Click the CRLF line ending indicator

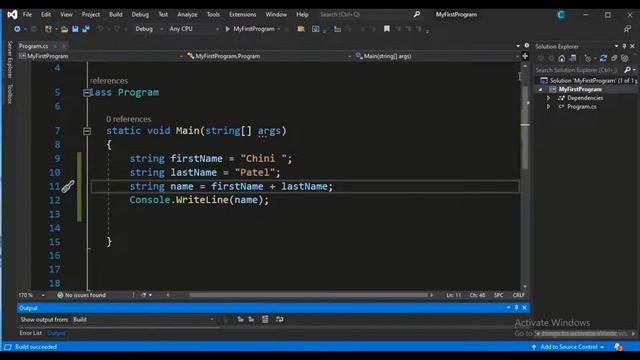coord(518,295)
